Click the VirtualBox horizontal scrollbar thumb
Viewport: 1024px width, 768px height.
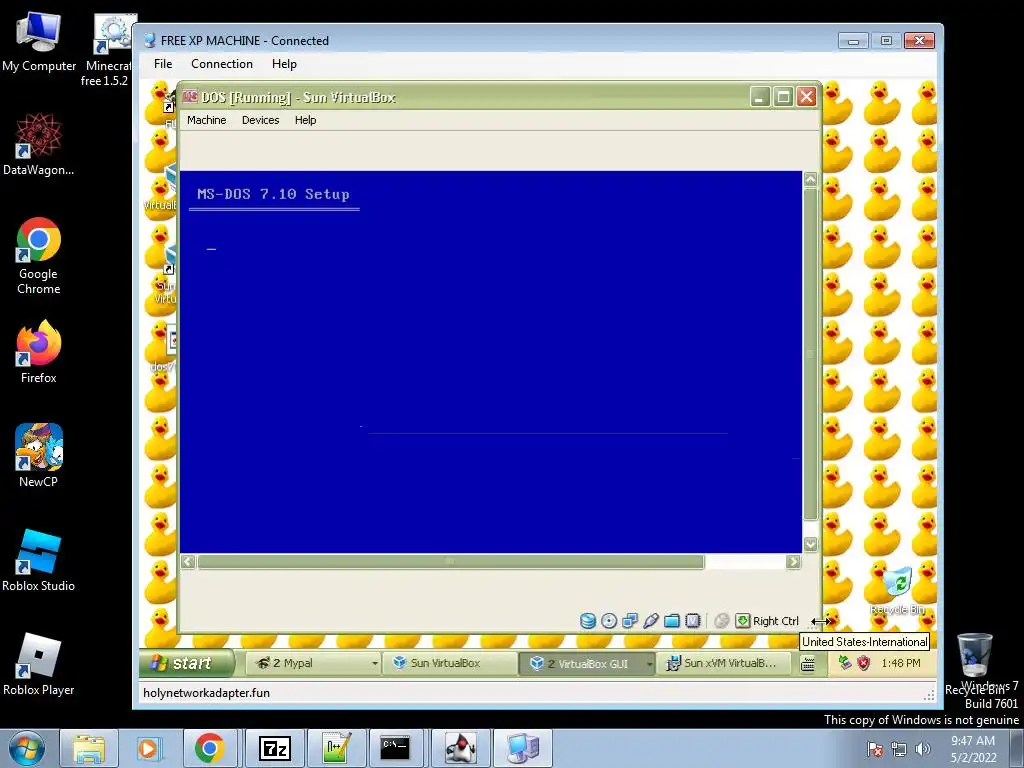point(451,562)
